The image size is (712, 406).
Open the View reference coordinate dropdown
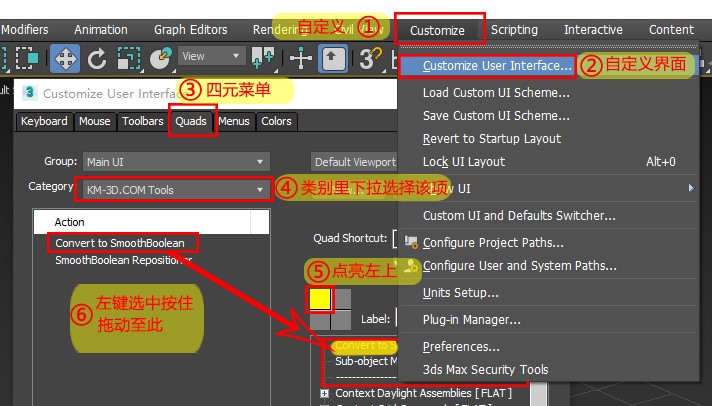point(212,57)
